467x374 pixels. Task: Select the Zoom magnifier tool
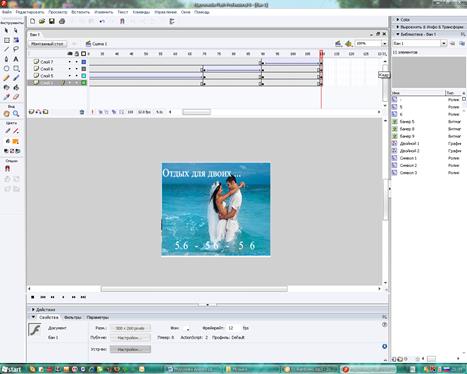point(16,114)
